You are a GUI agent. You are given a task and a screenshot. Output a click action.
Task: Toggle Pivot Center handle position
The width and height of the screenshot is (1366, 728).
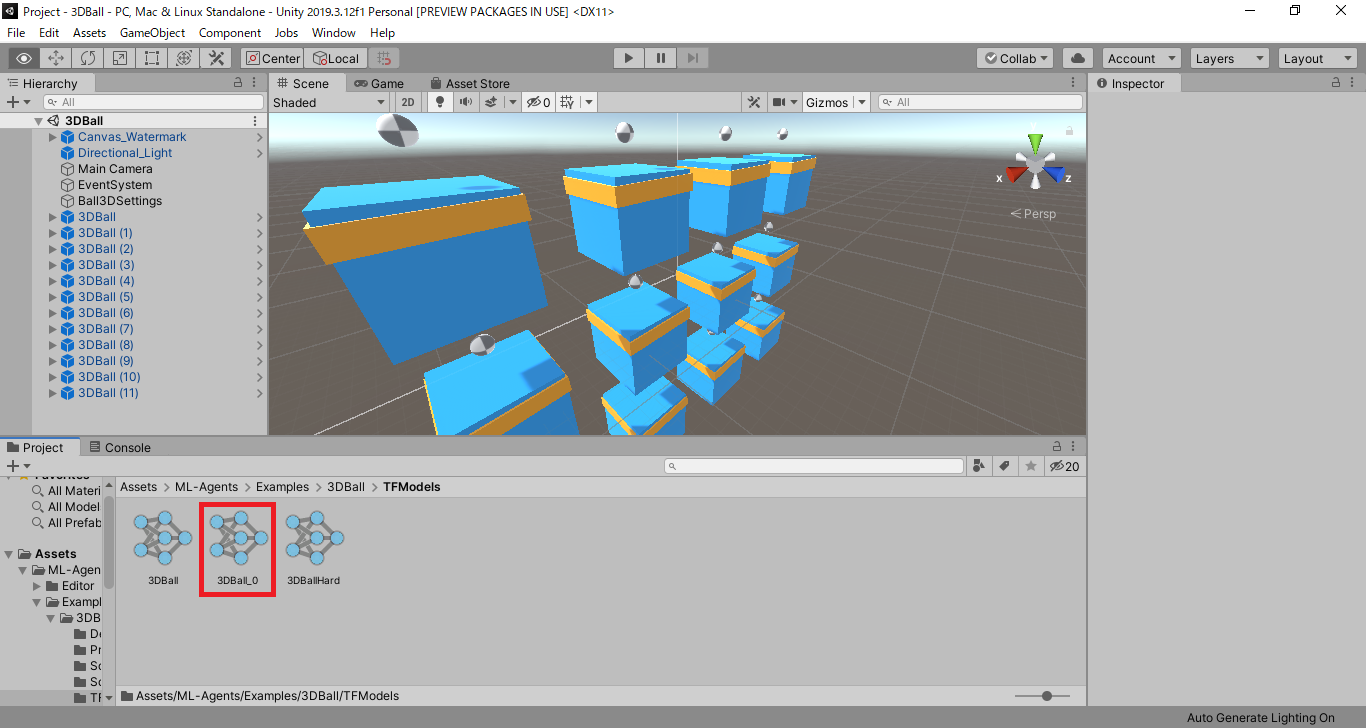(273, 58)
